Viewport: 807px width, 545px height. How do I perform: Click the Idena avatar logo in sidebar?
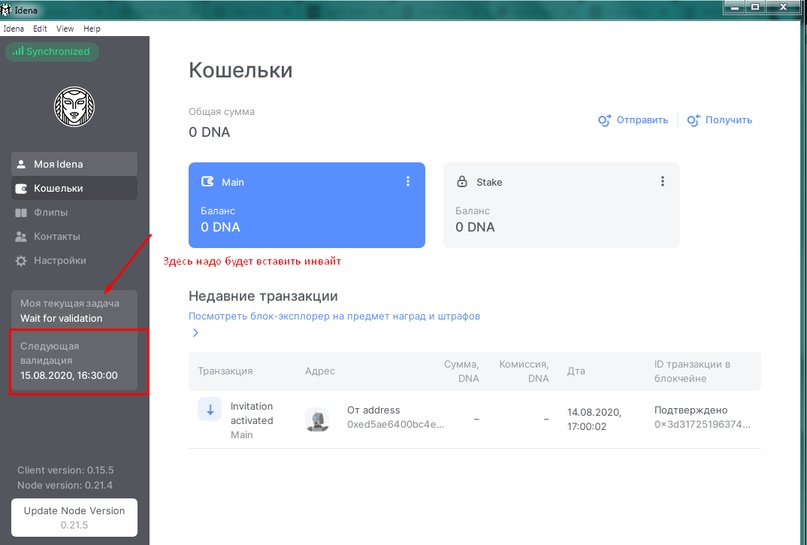[75, 107]
